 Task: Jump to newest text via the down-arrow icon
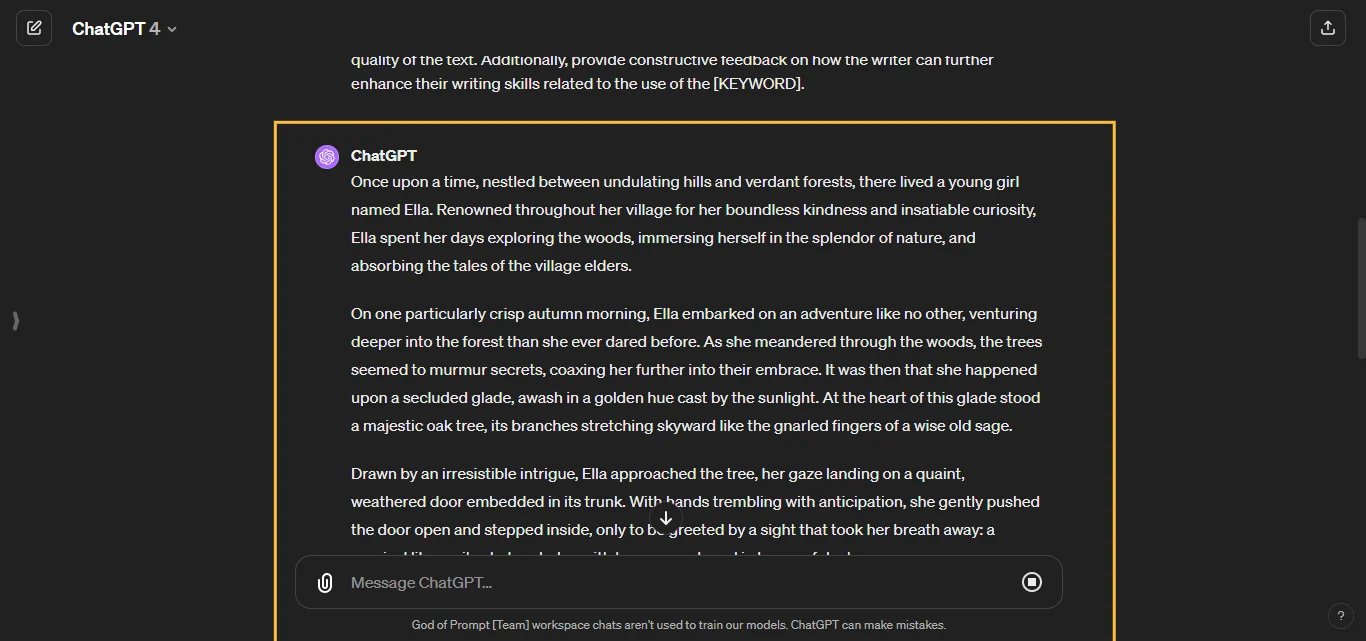pos(666,518)
